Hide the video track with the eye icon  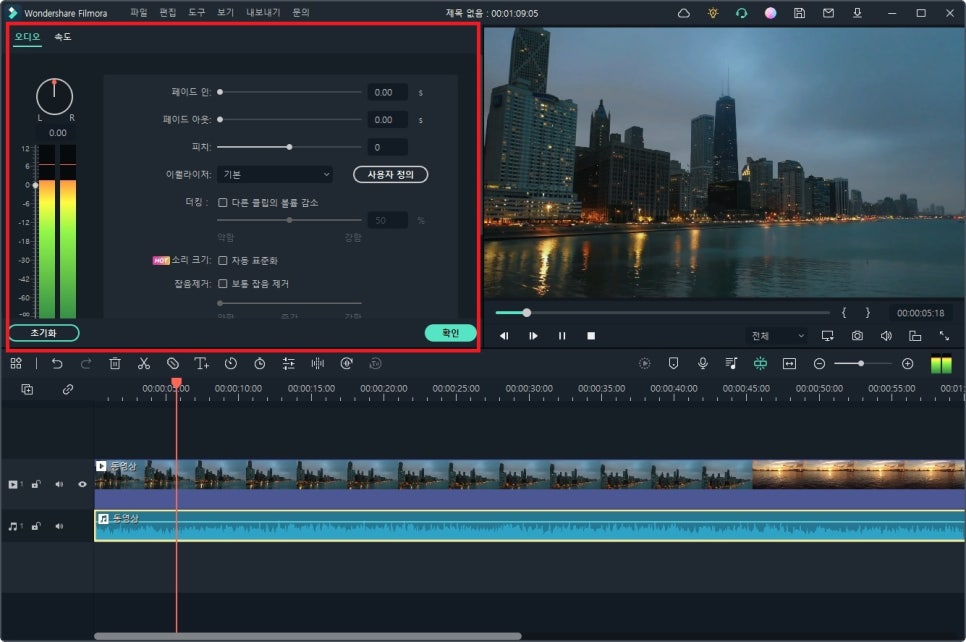click(82, 484)
